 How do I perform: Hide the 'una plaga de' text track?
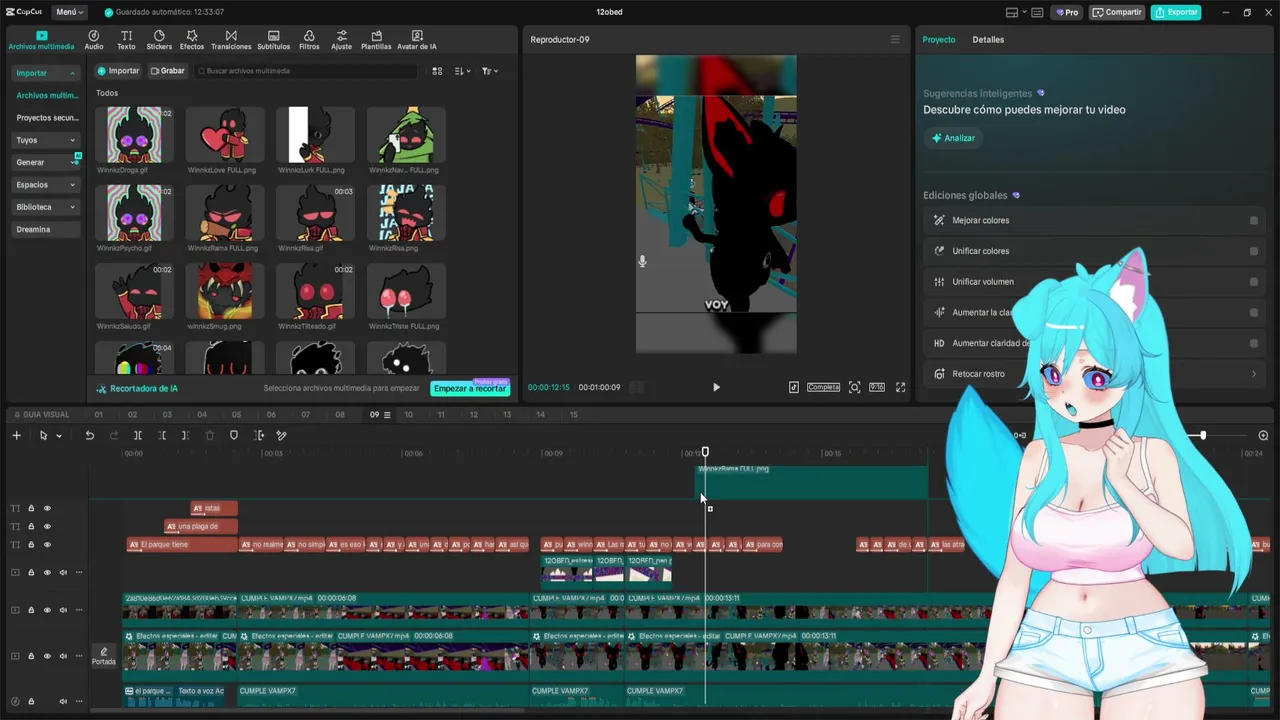47,526
